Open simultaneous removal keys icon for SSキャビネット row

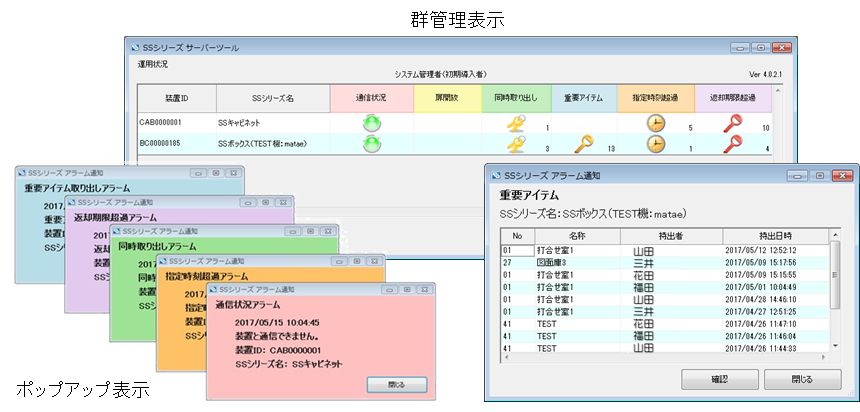[x=516, y=123]
